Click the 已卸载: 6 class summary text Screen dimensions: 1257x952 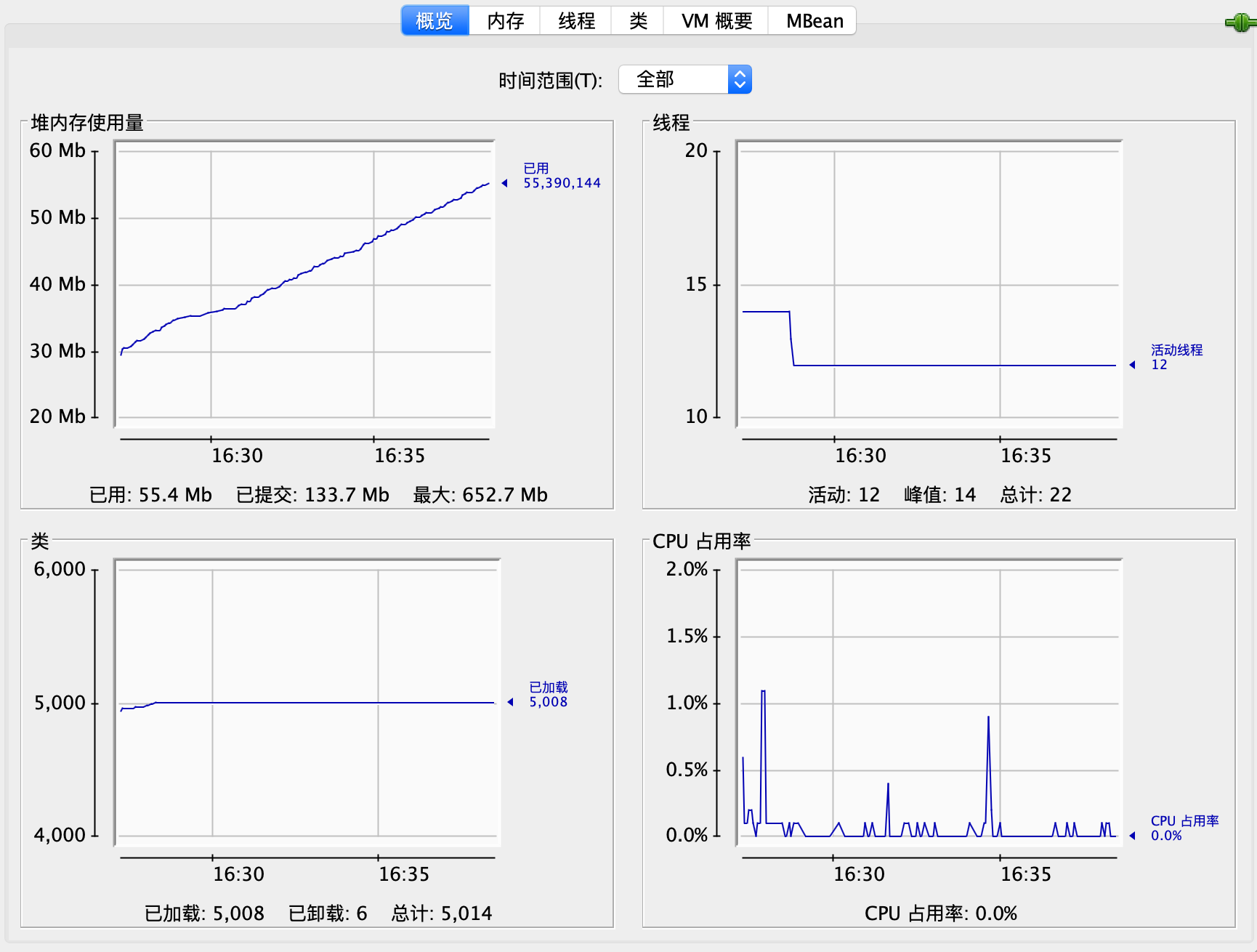(x=328, y=913)
